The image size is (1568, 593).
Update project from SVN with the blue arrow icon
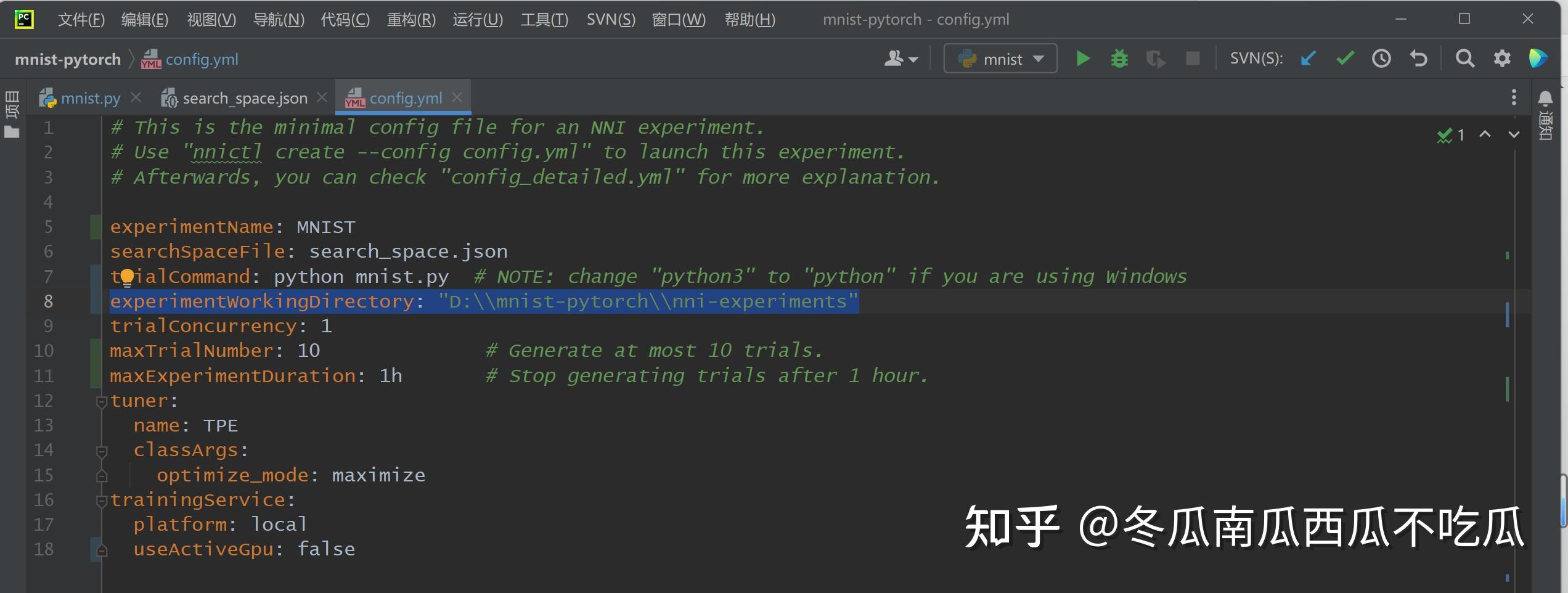click(1309, 59)
